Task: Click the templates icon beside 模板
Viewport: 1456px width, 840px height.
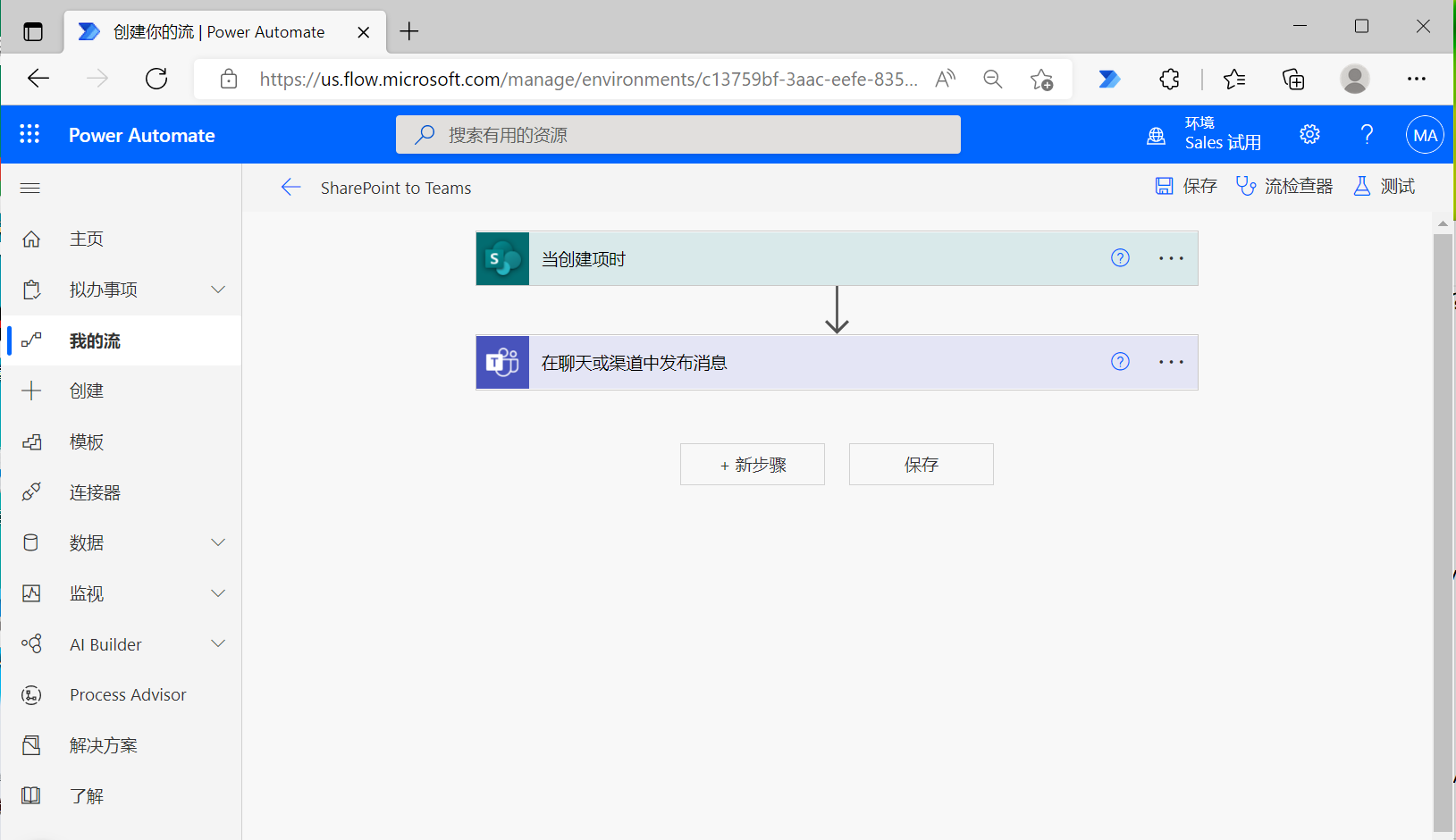Action: [x=31, y=441]
